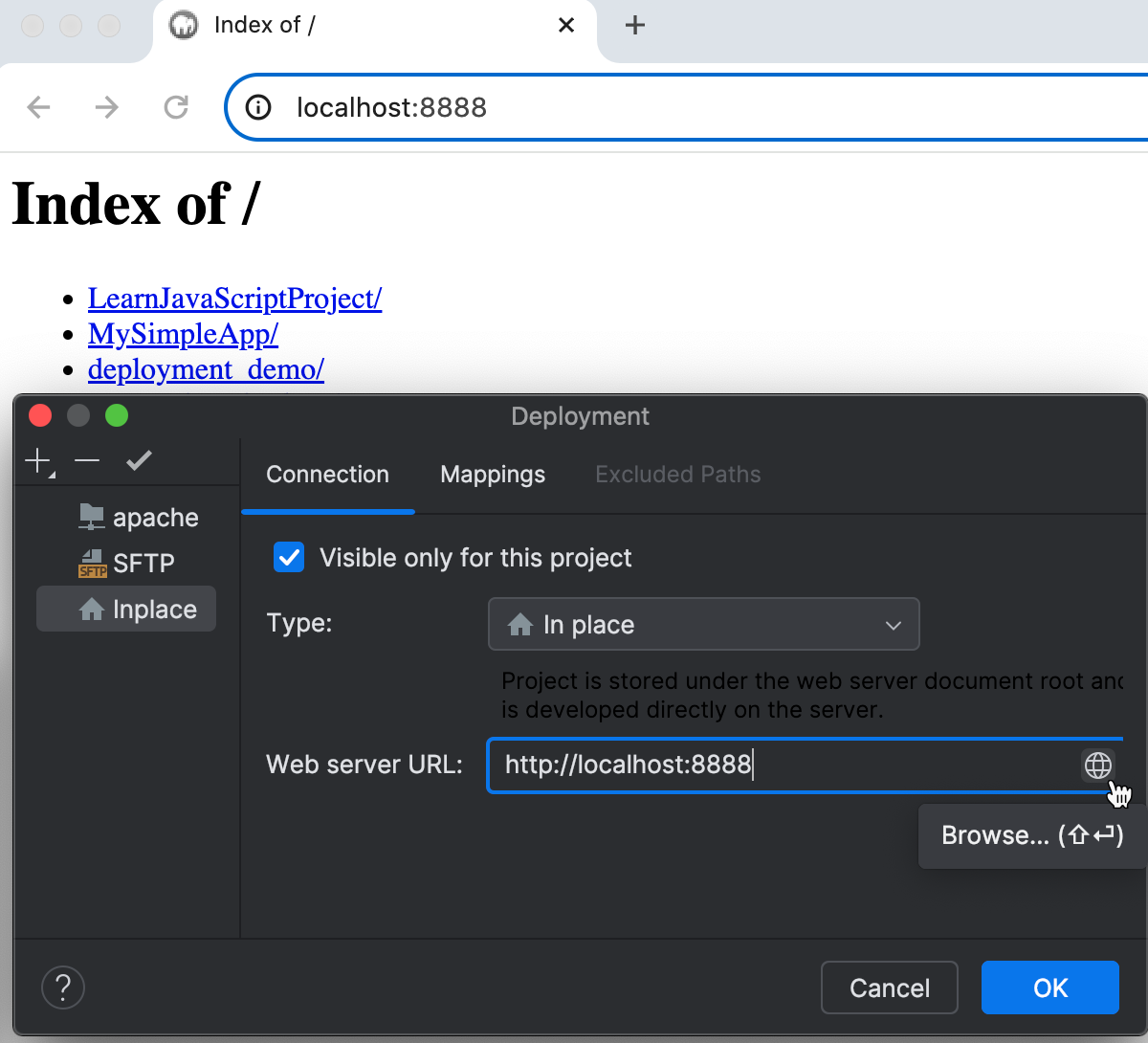The height and width of the screenshot is (1043, 1148).
Task: Remove the selected deployment server
Action: click(x=86, y=460)
